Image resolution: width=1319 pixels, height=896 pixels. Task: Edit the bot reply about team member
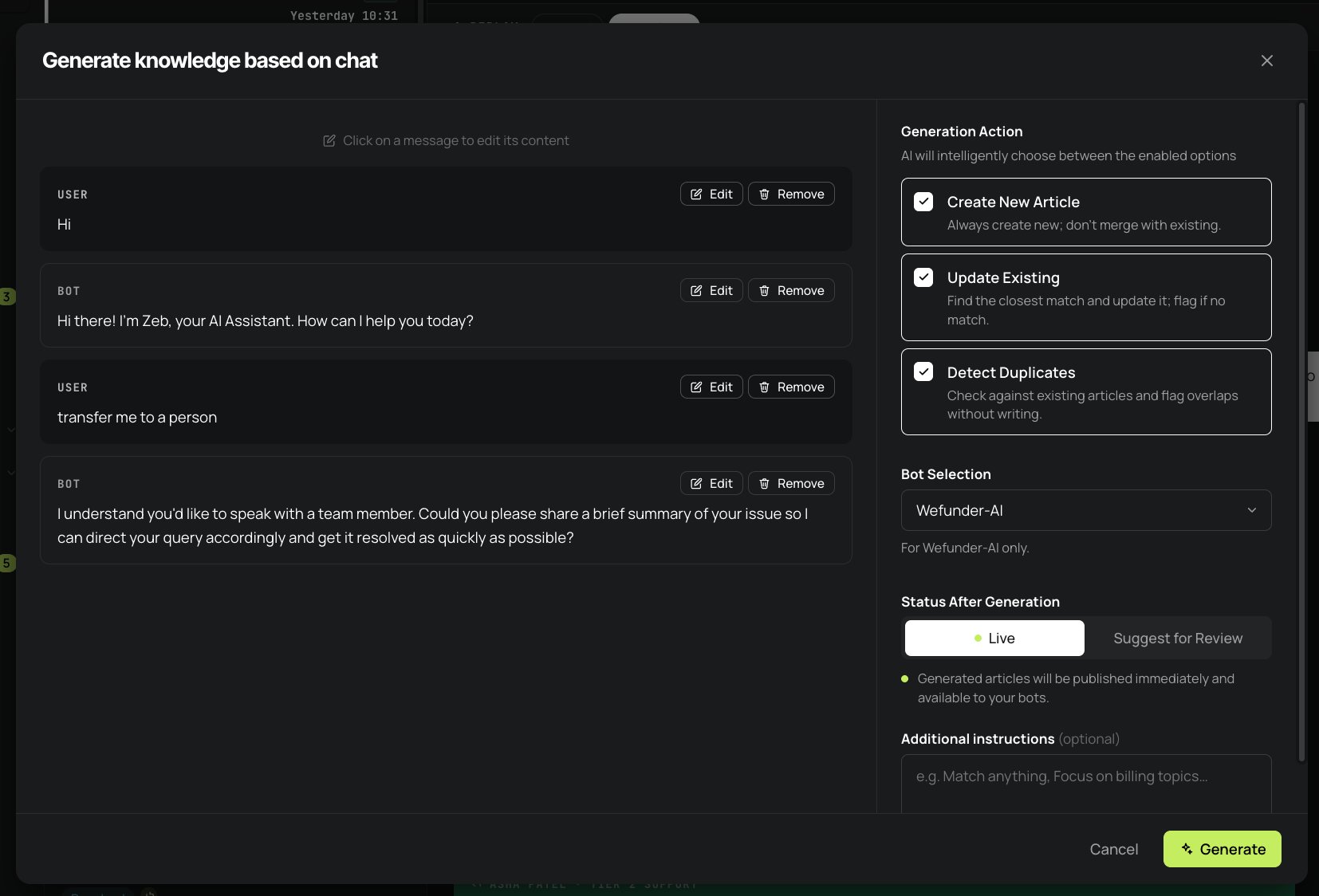click(711, 483)
